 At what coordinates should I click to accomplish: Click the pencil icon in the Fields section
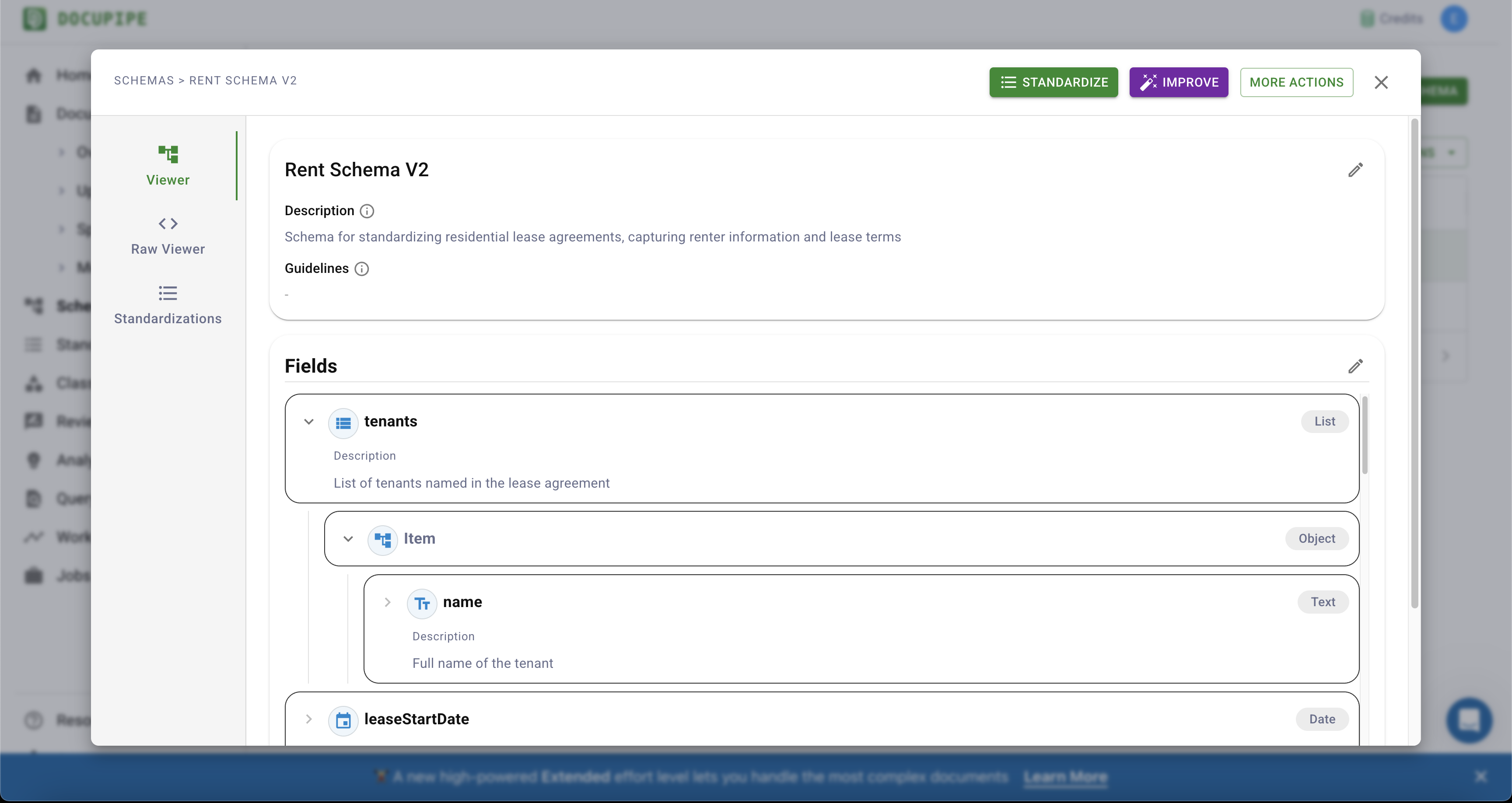point(1354,366)
